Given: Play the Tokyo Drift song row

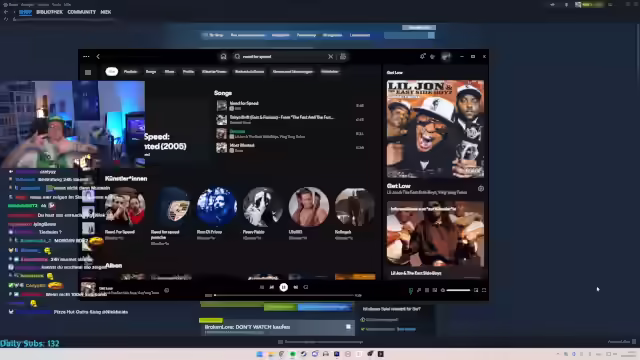Looking at the screenshot, I should [x=290, y=119].
